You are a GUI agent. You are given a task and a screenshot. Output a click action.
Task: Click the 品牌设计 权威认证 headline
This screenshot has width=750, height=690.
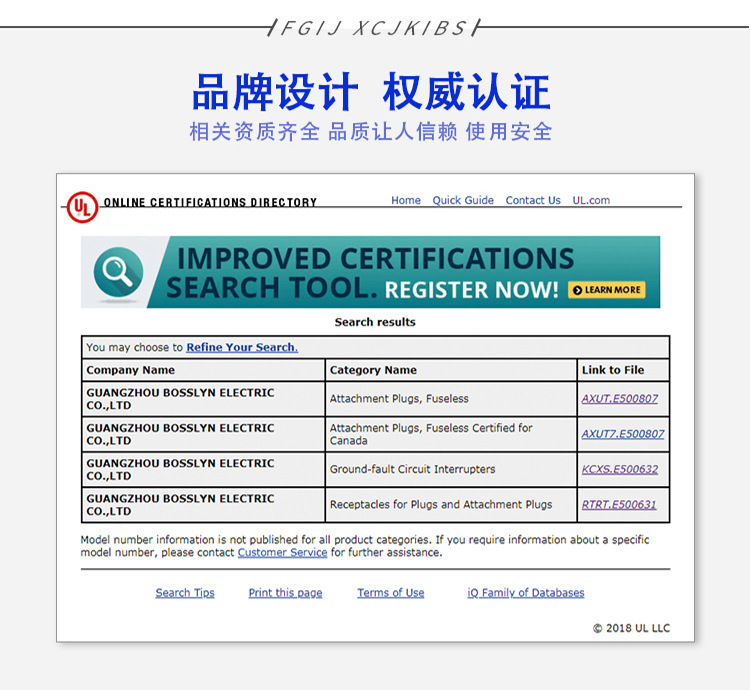point(371,91)
